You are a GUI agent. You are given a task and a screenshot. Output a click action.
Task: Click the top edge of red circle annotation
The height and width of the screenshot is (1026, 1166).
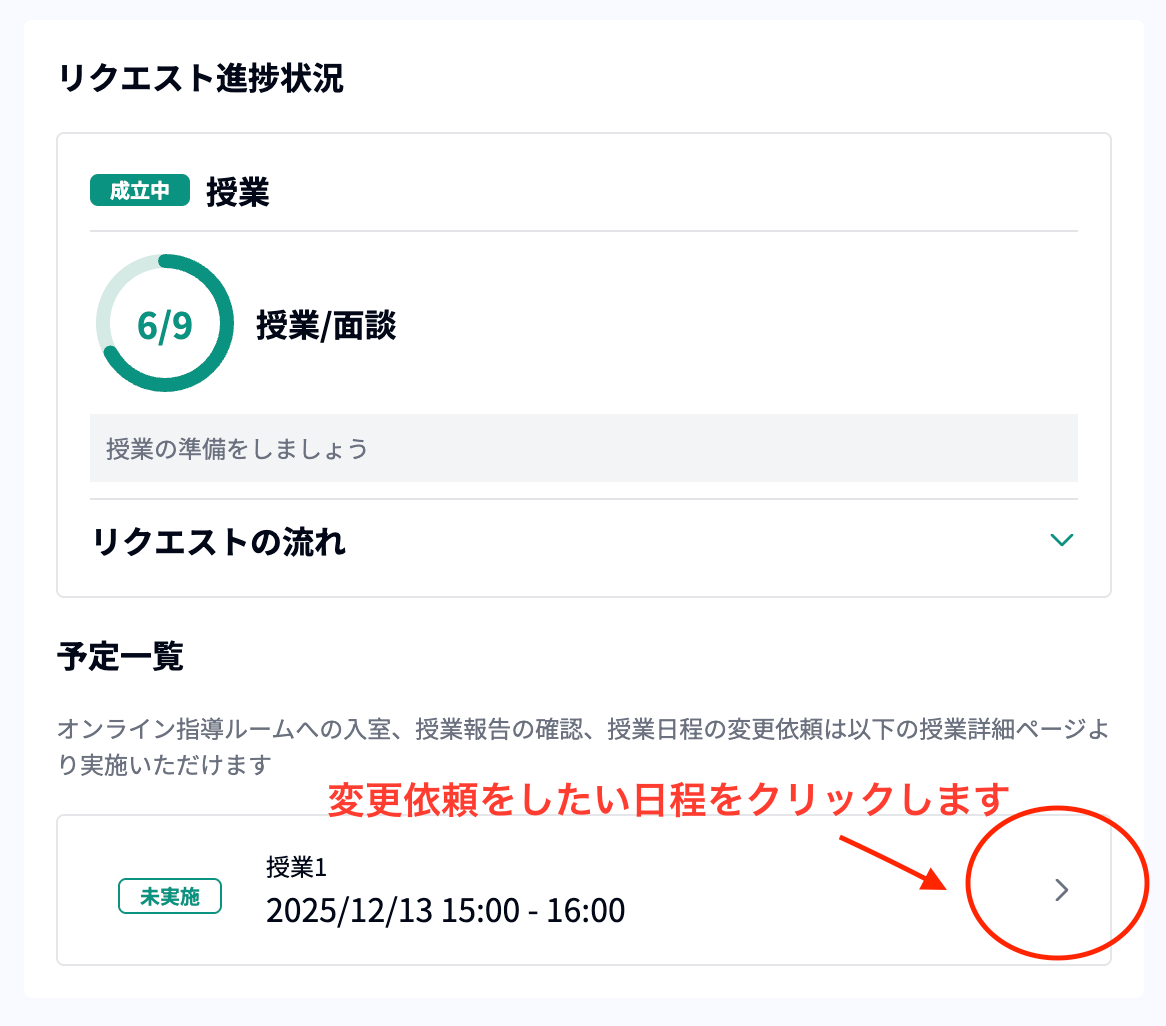tap(1055, 807)
